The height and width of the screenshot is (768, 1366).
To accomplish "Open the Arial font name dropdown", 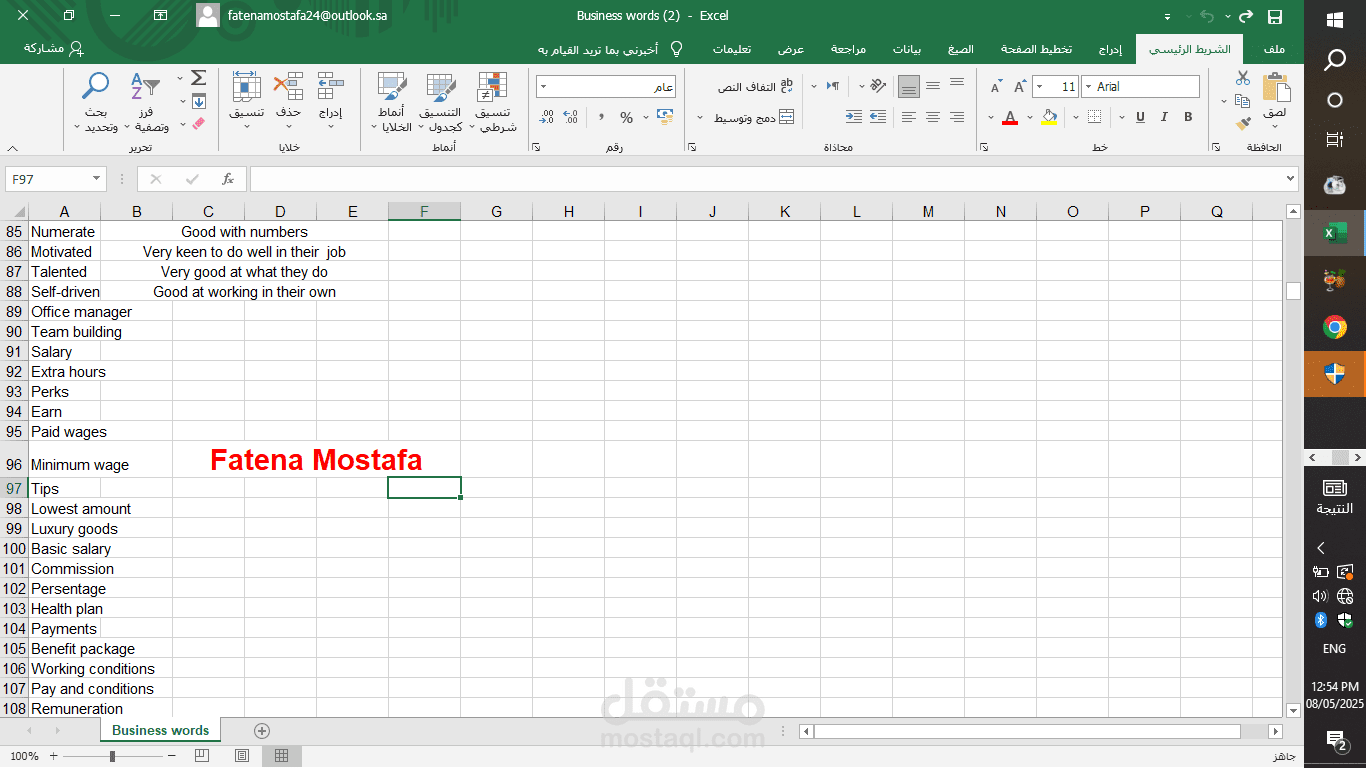I will tap(1140, 87).
